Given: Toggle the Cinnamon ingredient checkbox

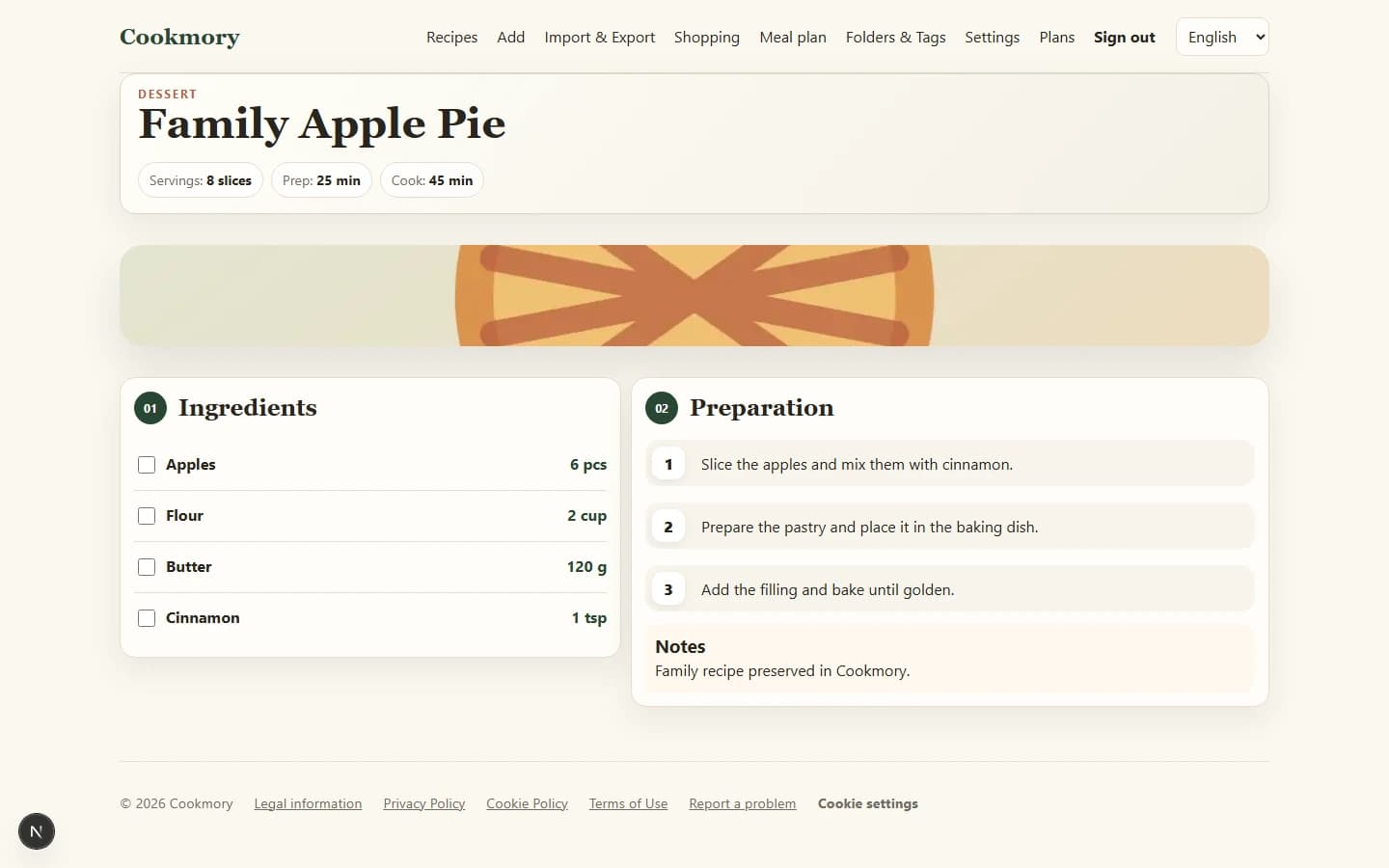Looking at the screenshot, I should (x=147, y=618).
